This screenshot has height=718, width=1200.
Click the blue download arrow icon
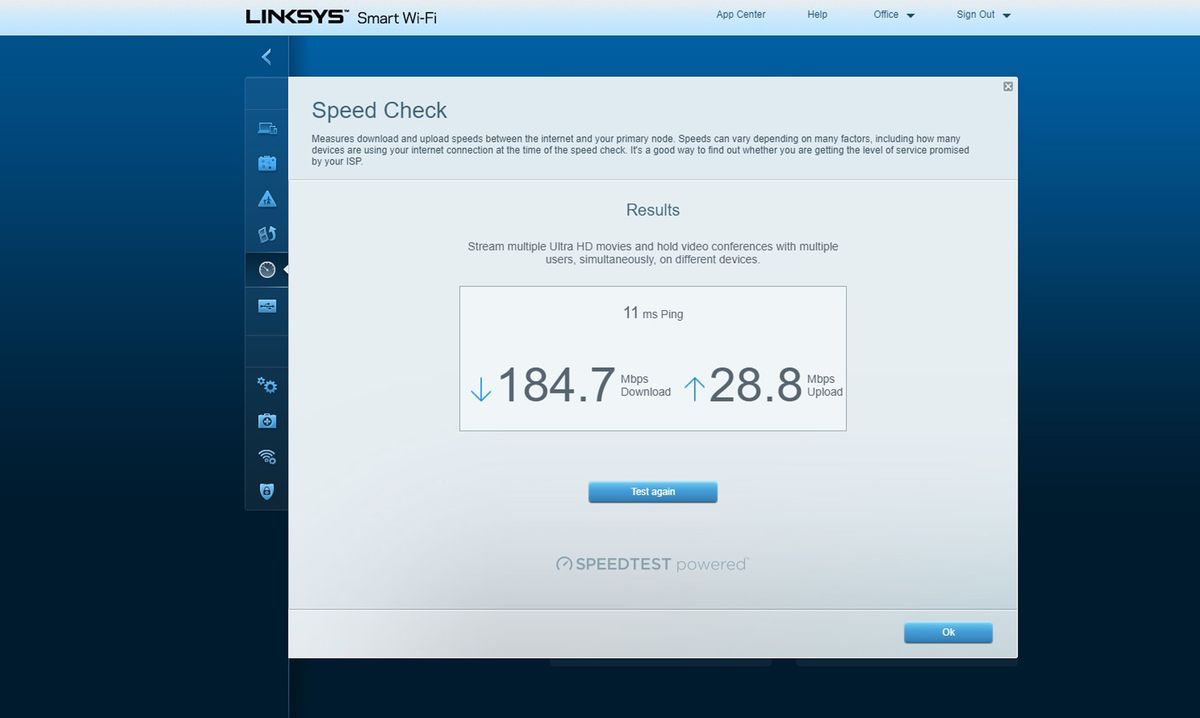[481, 388]
